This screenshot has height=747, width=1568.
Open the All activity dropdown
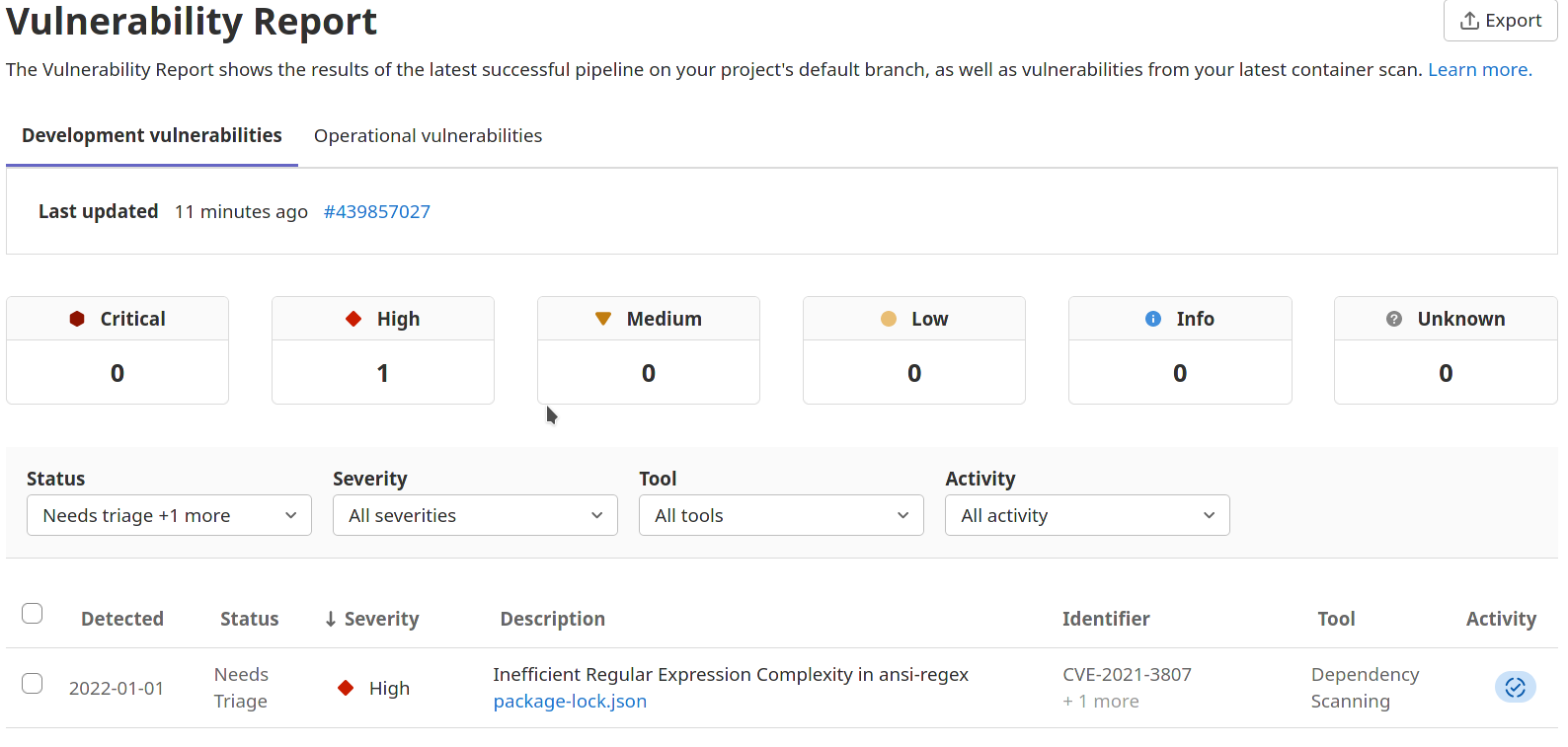[x=1087, y=516]
